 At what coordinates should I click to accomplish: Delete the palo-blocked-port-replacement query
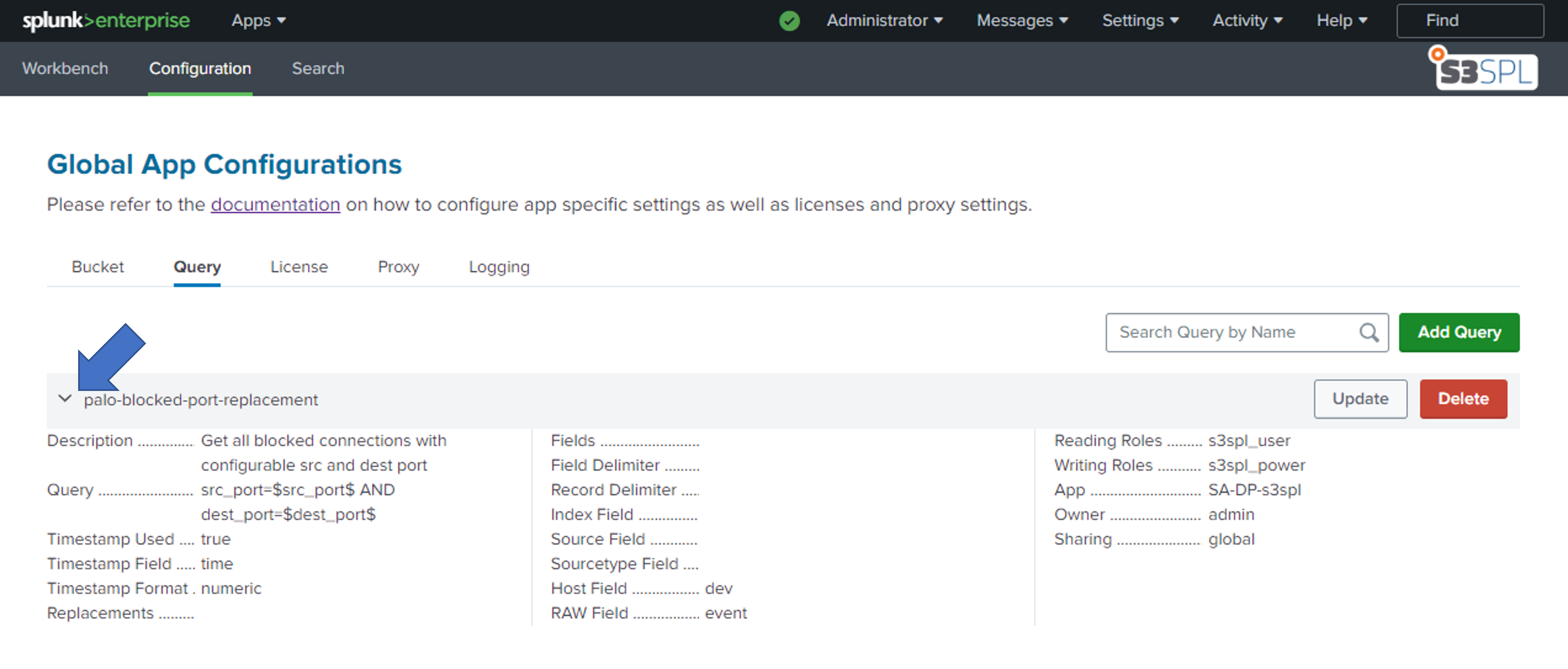[1463, 399]
